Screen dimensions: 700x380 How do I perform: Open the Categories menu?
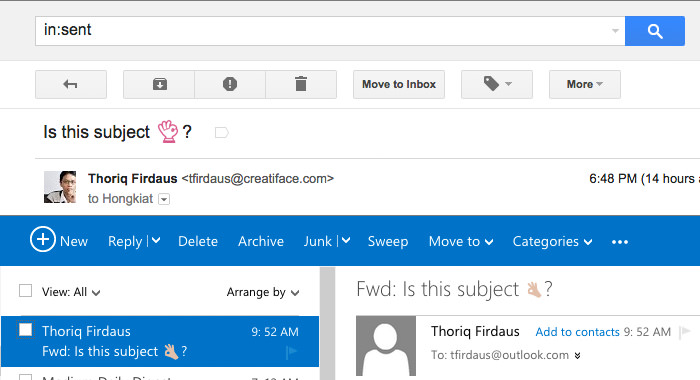552,242
